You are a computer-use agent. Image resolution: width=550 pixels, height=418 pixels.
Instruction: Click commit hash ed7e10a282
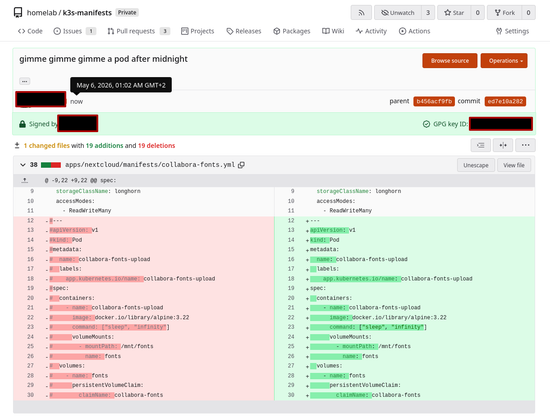point(505,101)
